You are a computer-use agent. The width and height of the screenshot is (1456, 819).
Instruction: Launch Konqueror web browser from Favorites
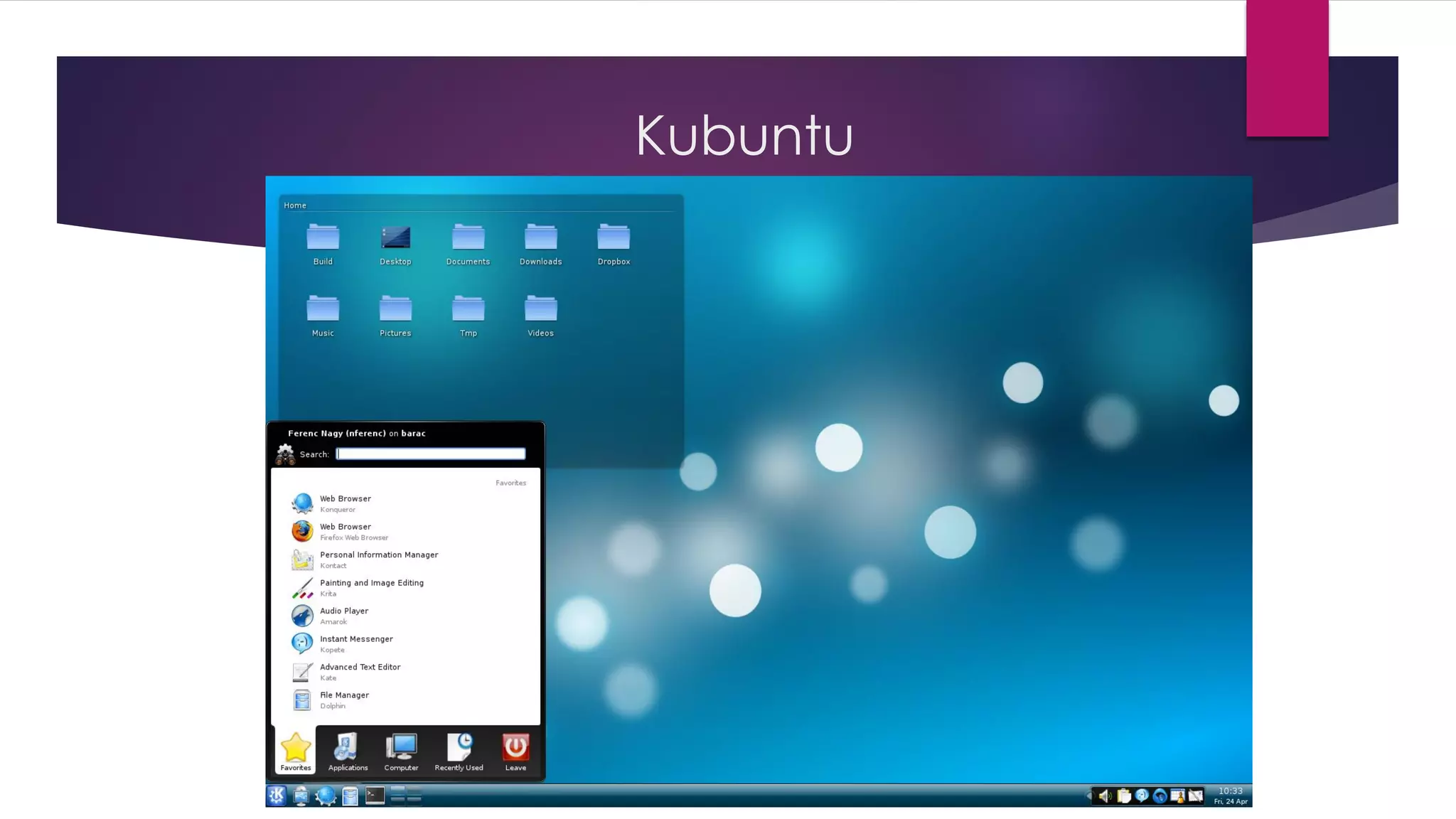405,503
